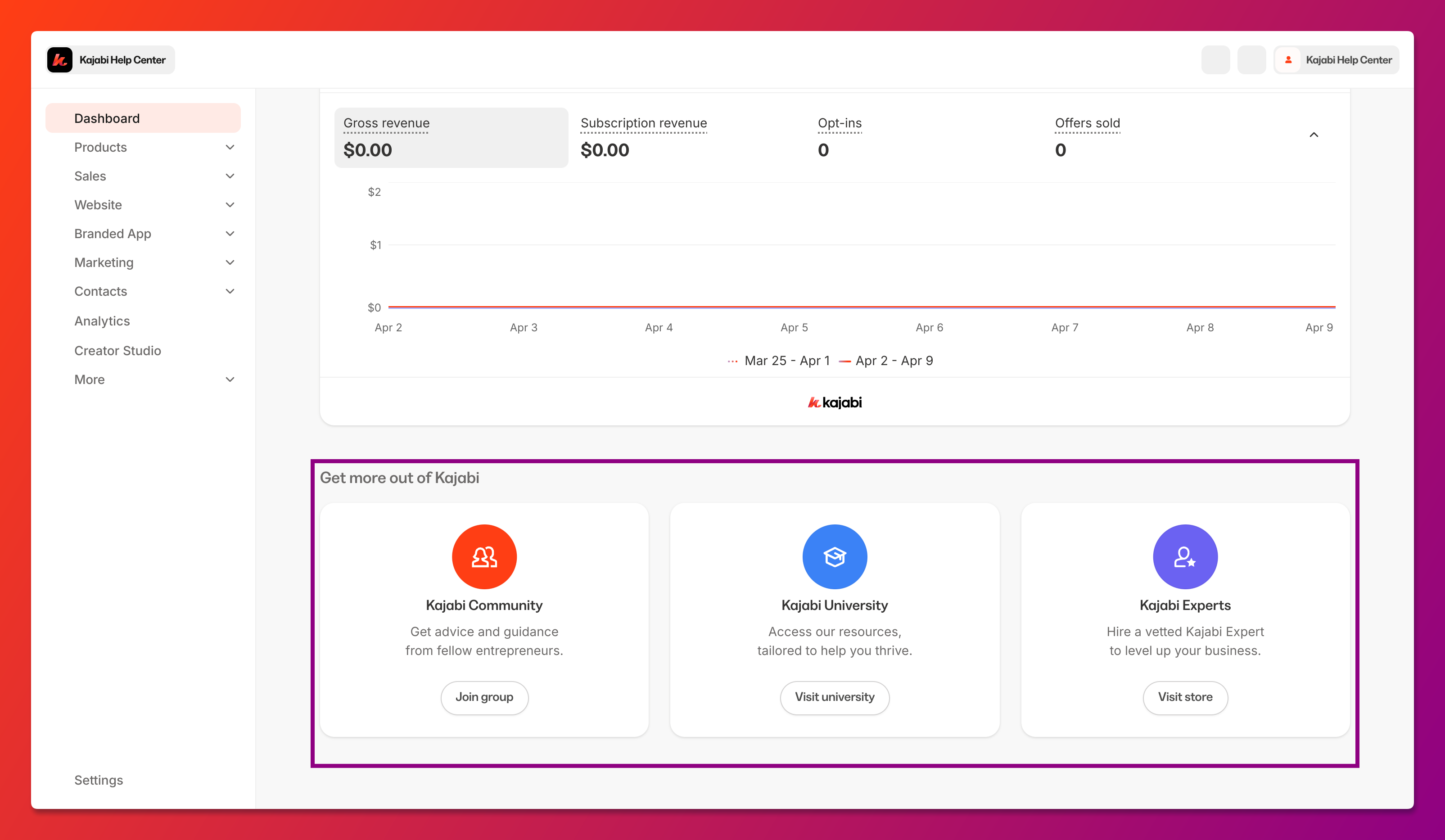Click the Marketing label in sidebar
The height and width of the screenshot is (840, 1445).
click(104, 262)
